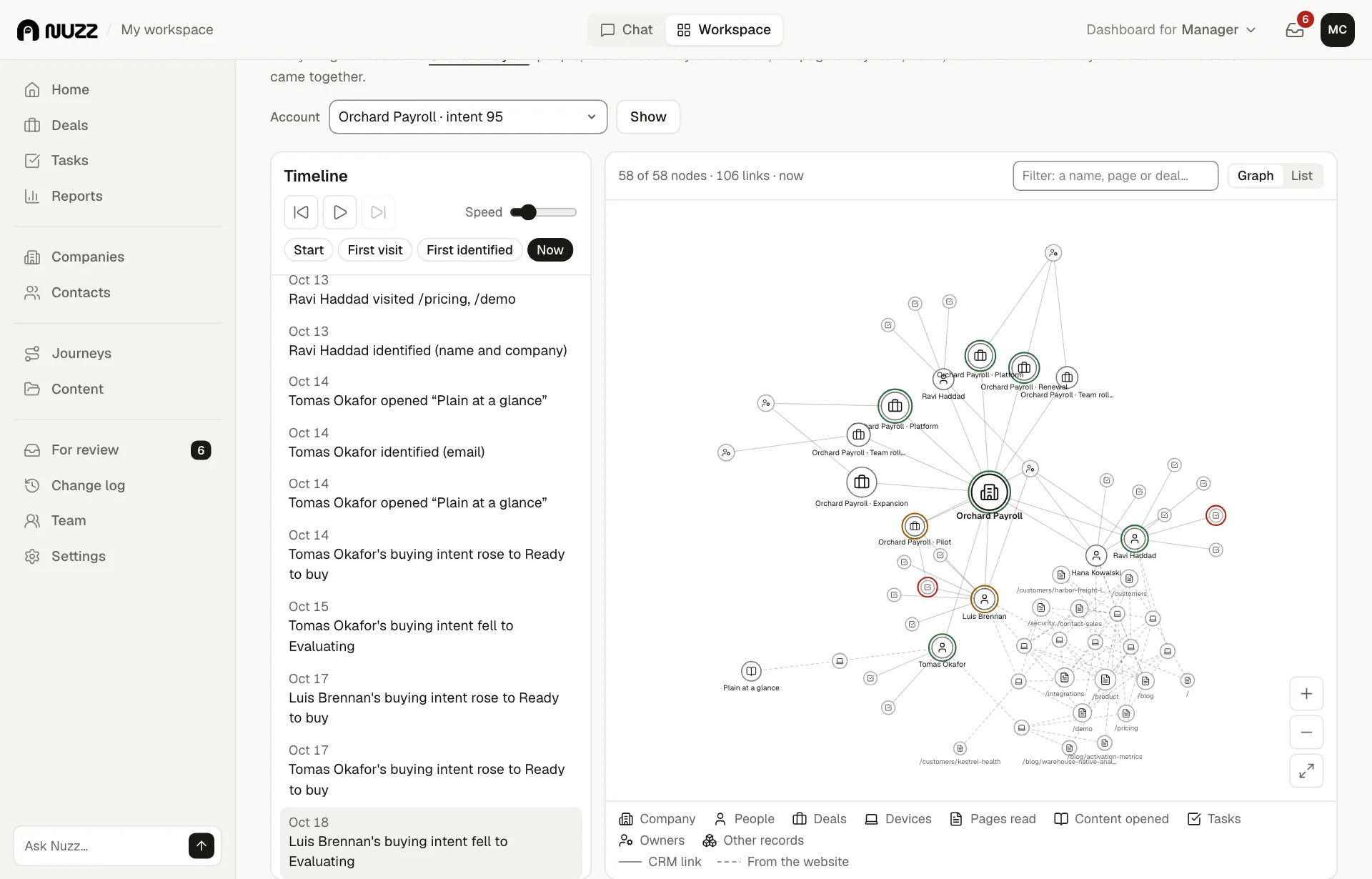Open the Dashboard for Manager dropdown
Screen dimensions: 1372x879
[x=1171, y=30]
